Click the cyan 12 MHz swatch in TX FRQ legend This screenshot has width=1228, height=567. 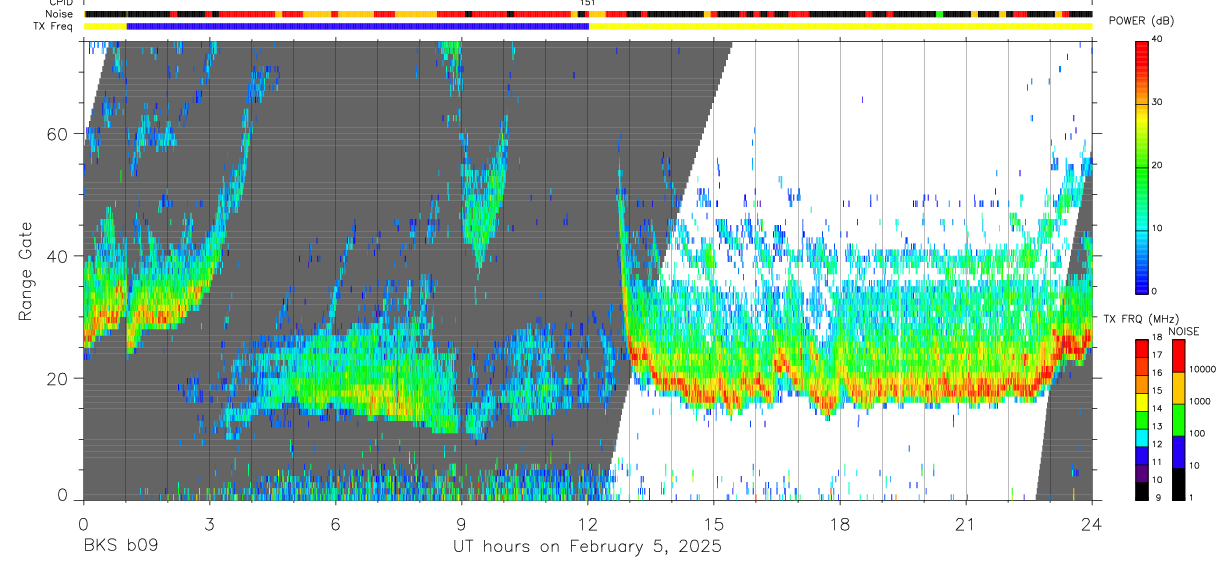pyautogui.click(x=1141, y=437)
